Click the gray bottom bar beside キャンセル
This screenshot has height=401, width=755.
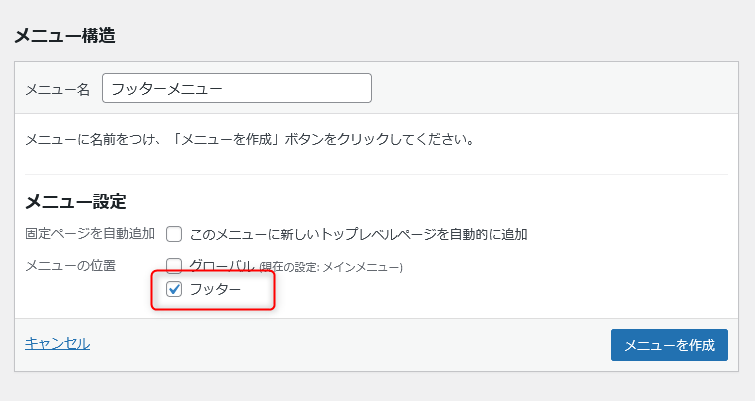(x=350, y=345)
